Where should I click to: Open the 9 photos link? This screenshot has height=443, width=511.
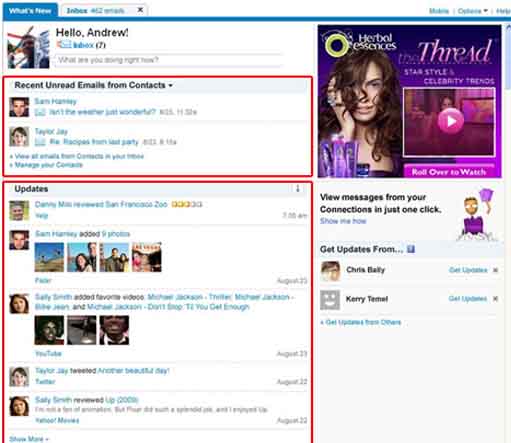[116, 234]
